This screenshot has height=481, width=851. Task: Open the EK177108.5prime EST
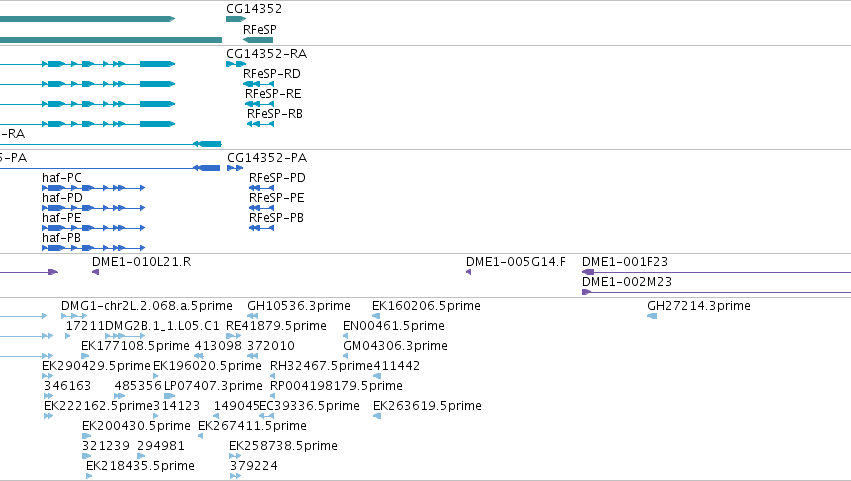[x=85, y=356]
